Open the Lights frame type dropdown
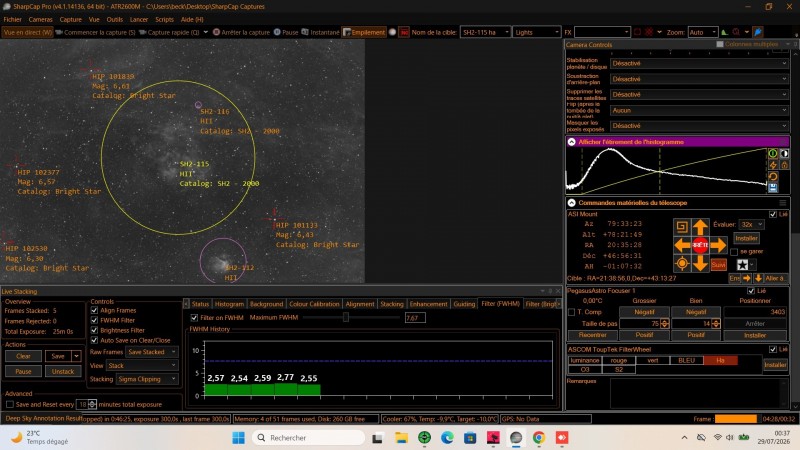Screen dimensions: 800x450 pos(537,32)
